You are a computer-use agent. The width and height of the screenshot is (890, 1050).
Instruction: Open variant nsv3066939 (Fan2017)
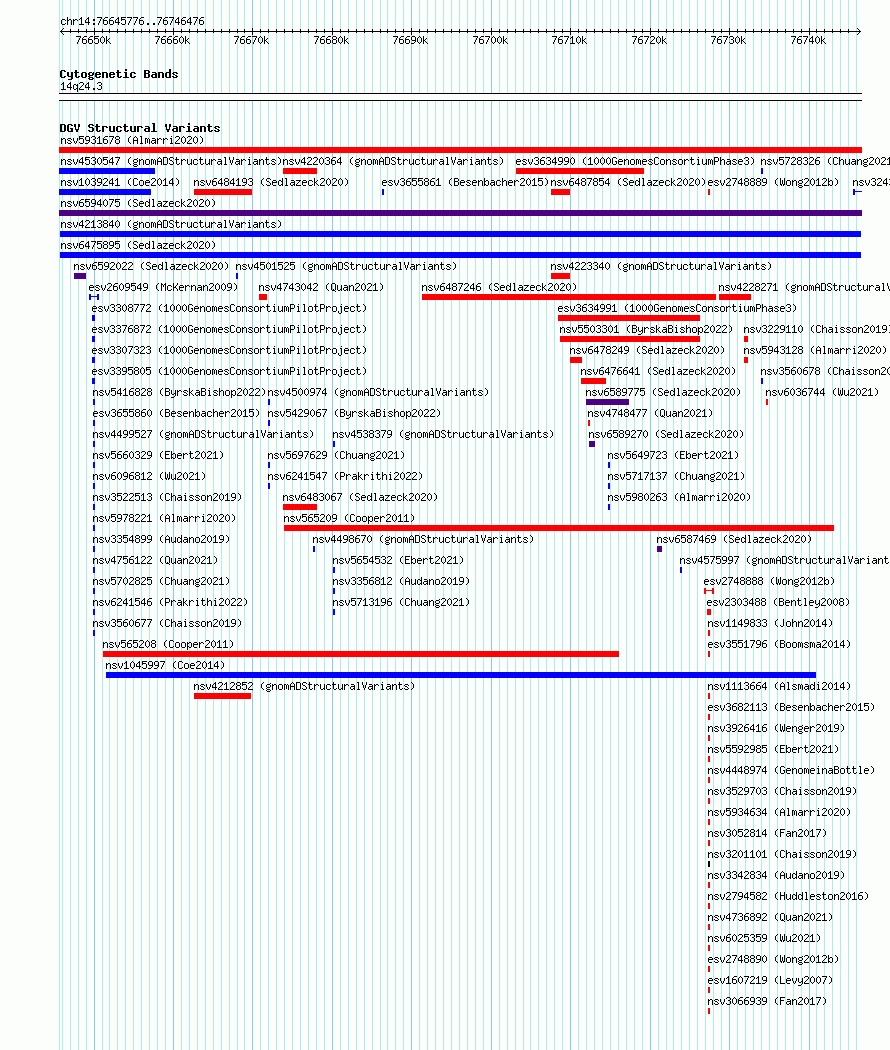tap(767, 1001)
